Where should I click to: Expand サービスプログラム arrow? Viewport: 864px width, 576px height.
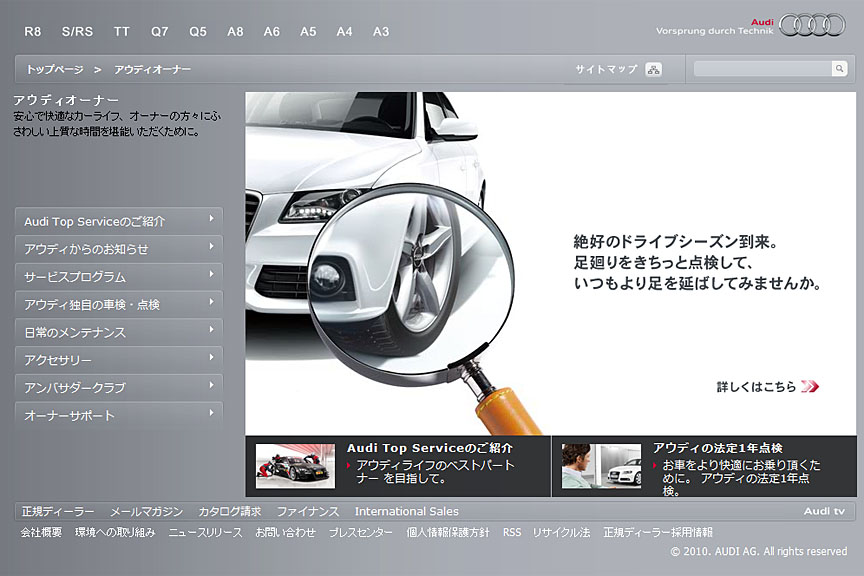(211, 274)
